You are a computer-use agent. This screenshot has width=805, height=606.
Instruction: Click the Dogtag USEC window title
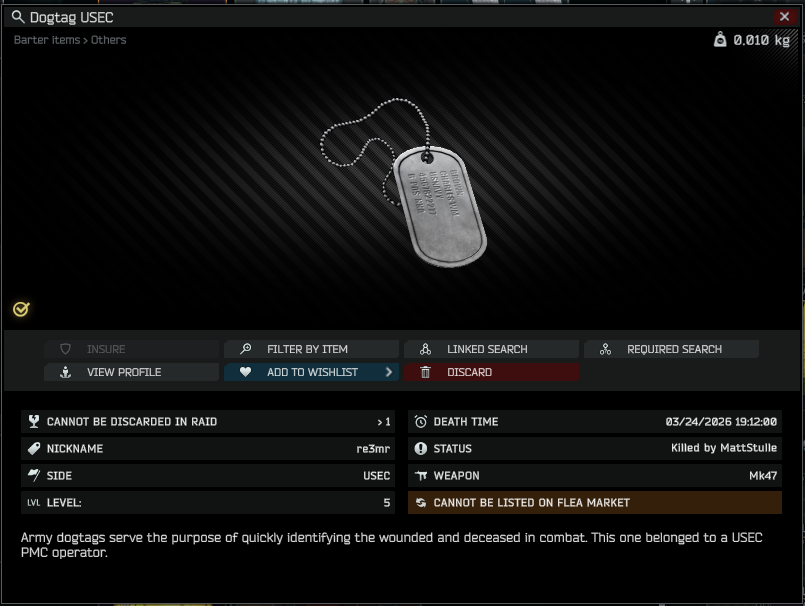pyautogui.click(x=71, y=17)
